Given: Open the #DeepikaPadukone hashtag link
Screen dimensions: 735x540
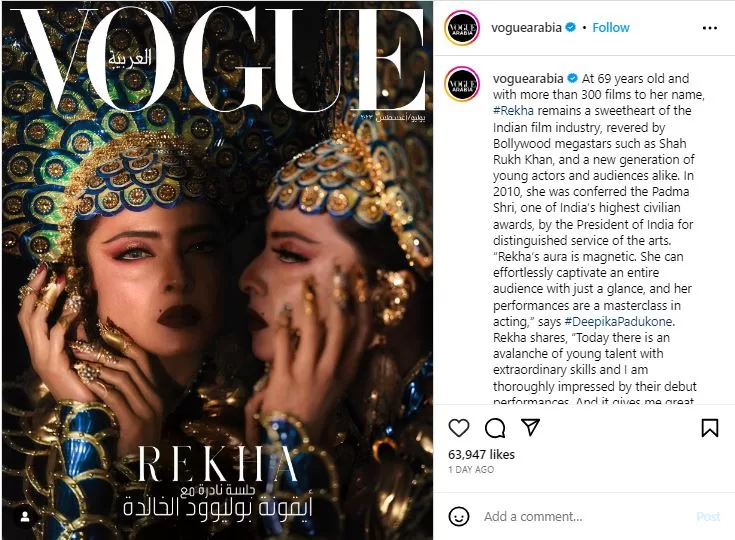Looking at the screenshot, I should point(619,322).
